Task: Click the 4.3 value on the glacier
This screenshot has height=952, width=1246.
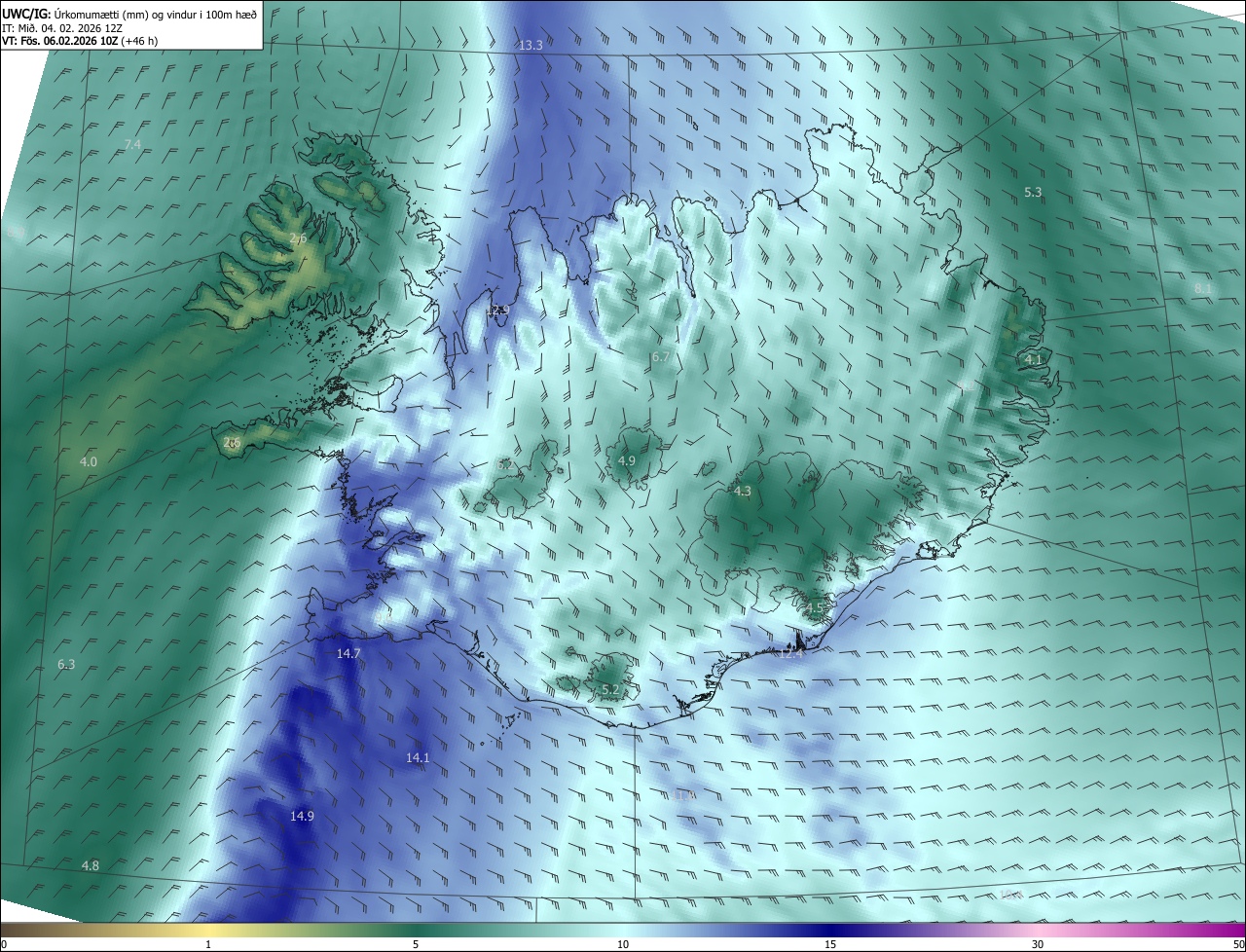Action: [743, 492]
